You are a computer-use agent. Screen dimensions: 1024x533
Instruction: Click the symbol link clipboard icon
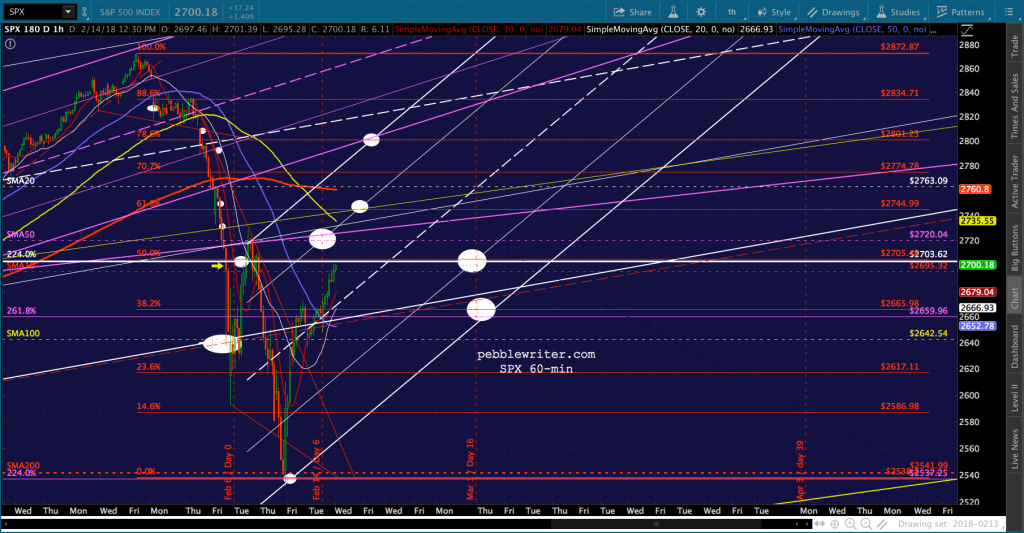point(85,12)
